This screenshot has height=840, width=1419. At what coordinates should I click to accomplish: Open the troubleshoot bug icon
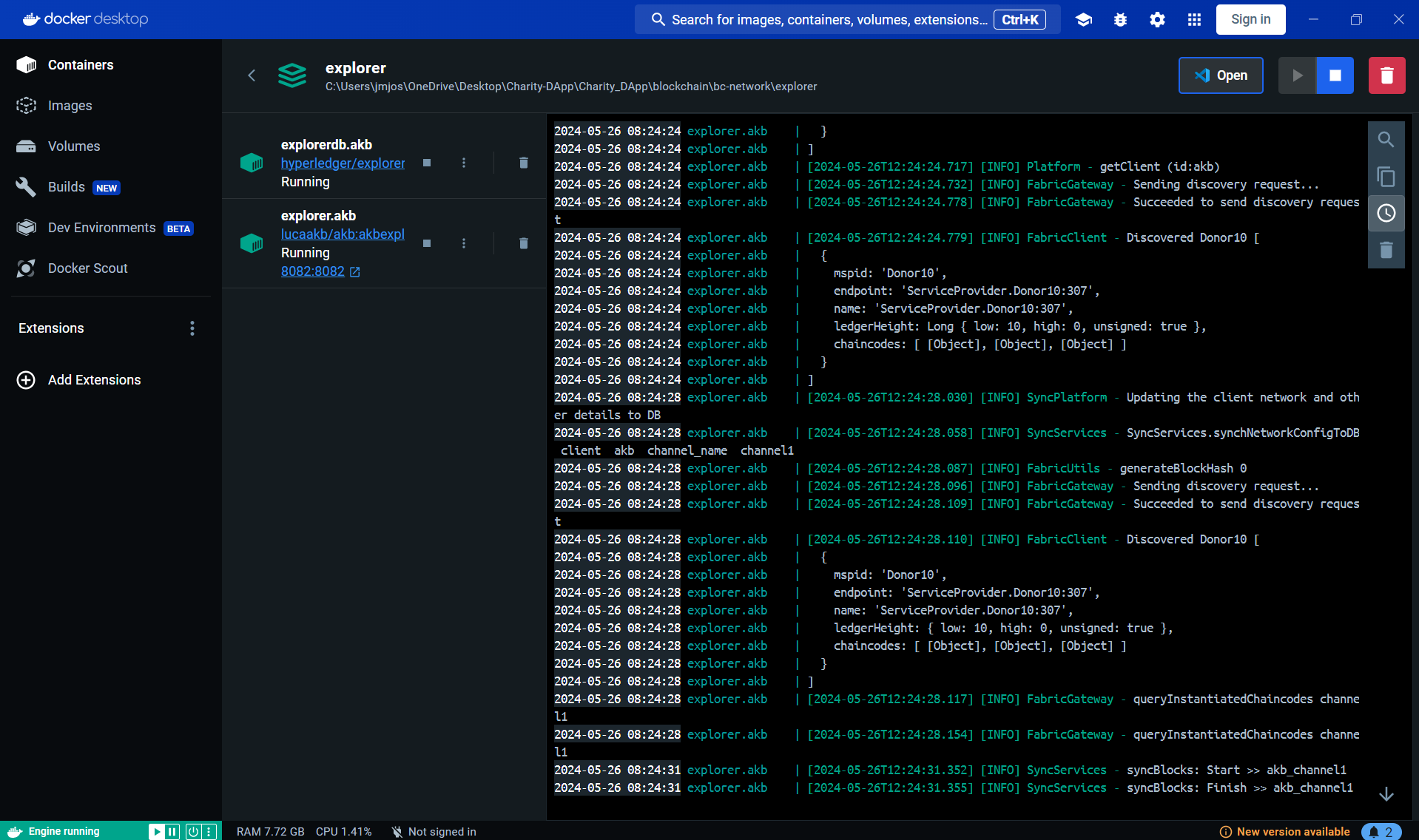1120,20
